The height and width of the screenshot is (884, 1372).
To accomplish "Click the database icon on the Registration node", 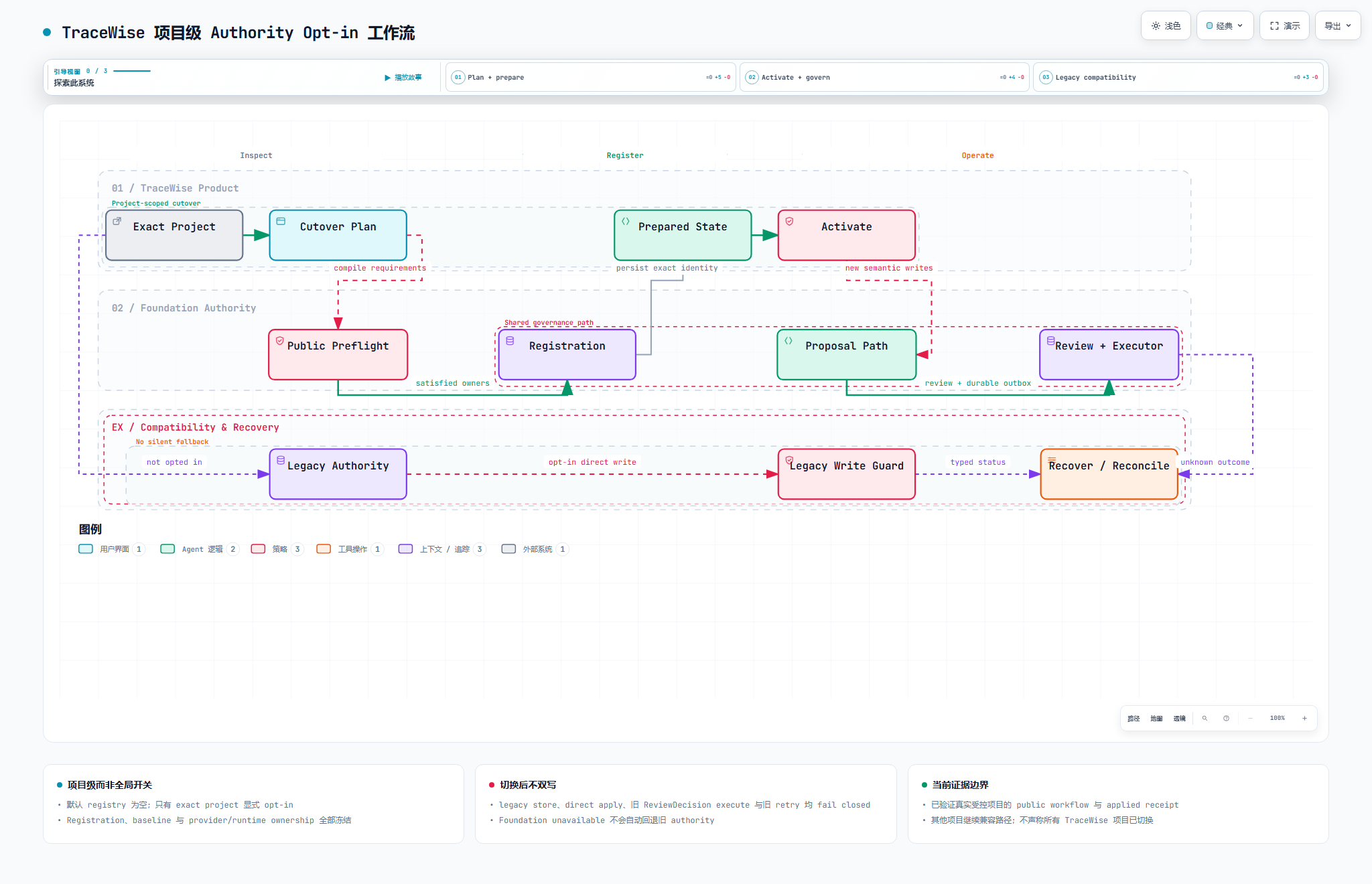I will 510,341.
